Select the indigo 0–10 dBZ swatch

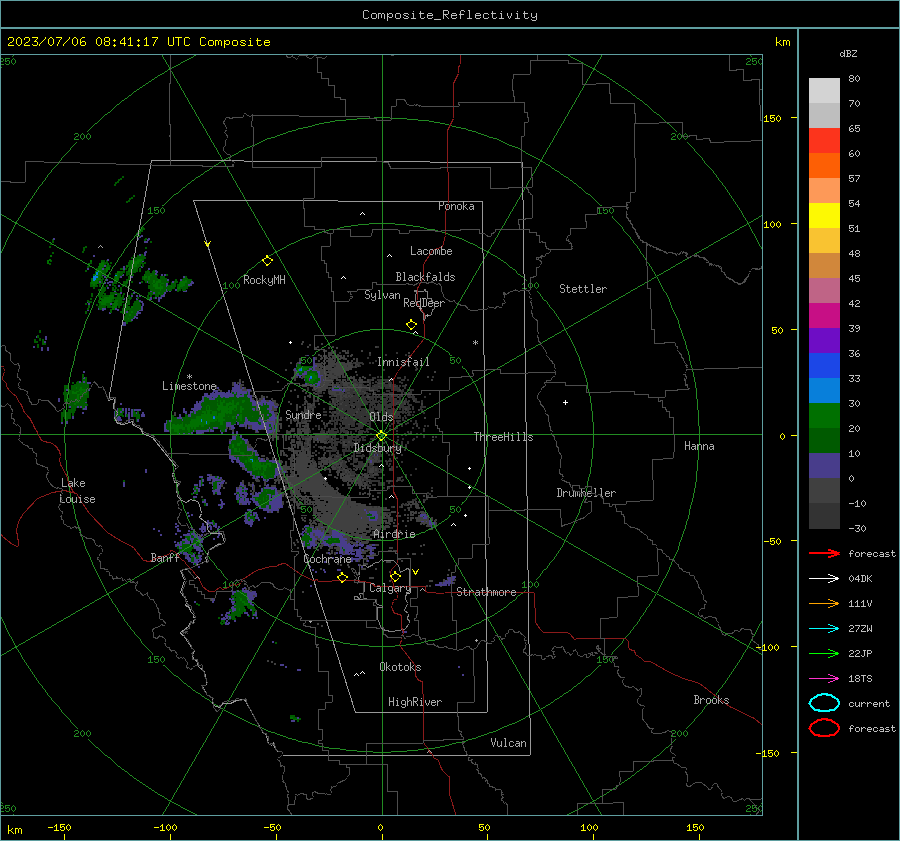point(824,466)
